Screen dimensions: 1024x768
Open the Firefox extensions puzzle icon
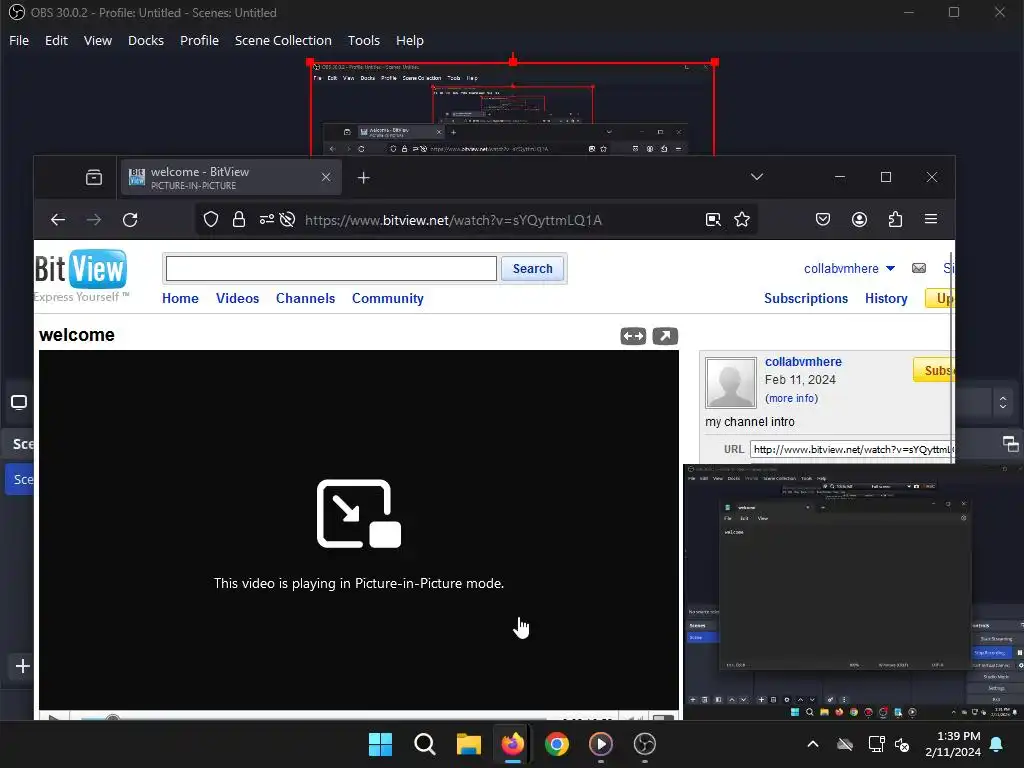[x=895, y=219]
